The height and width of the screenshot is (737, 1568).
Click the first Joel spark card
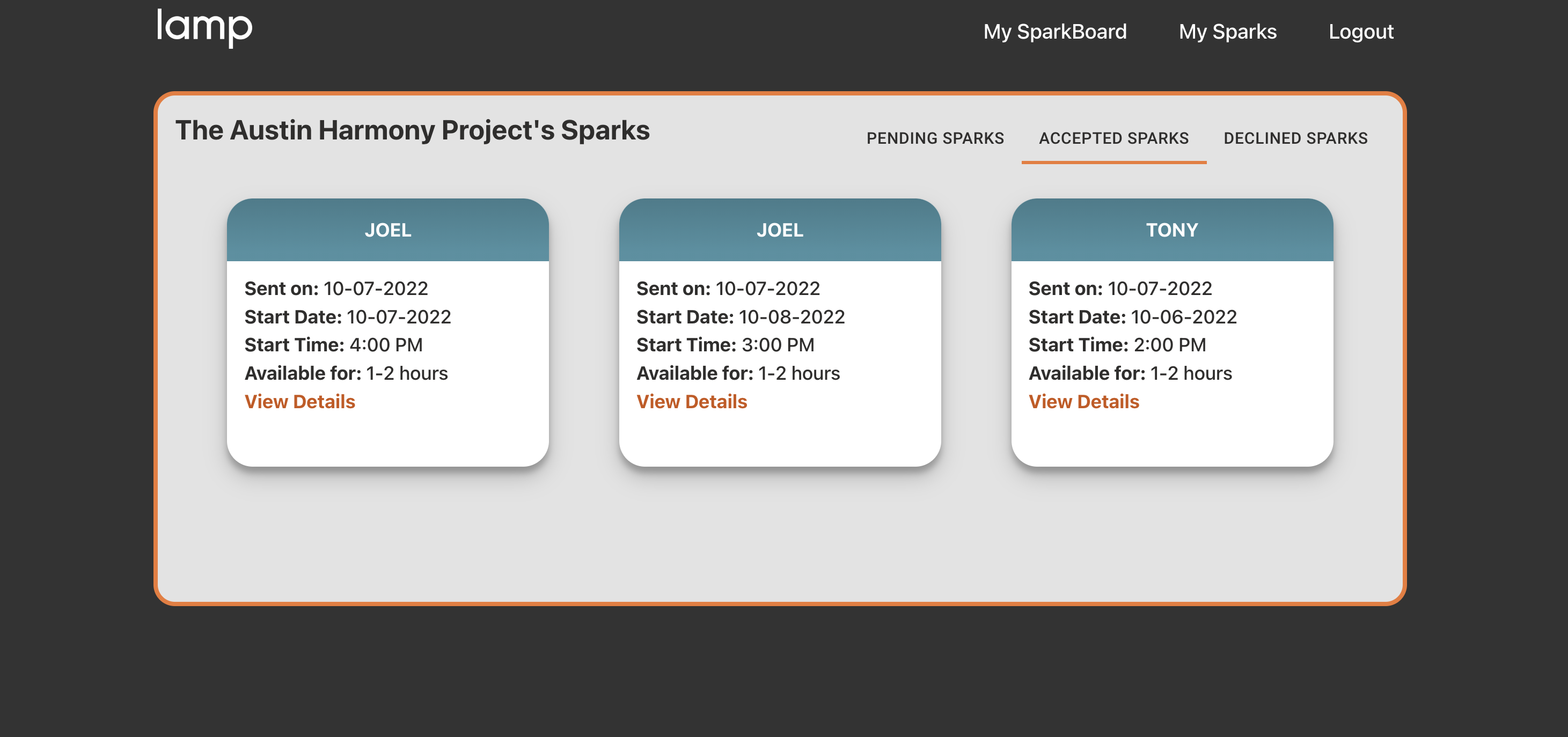coord(389,335)
